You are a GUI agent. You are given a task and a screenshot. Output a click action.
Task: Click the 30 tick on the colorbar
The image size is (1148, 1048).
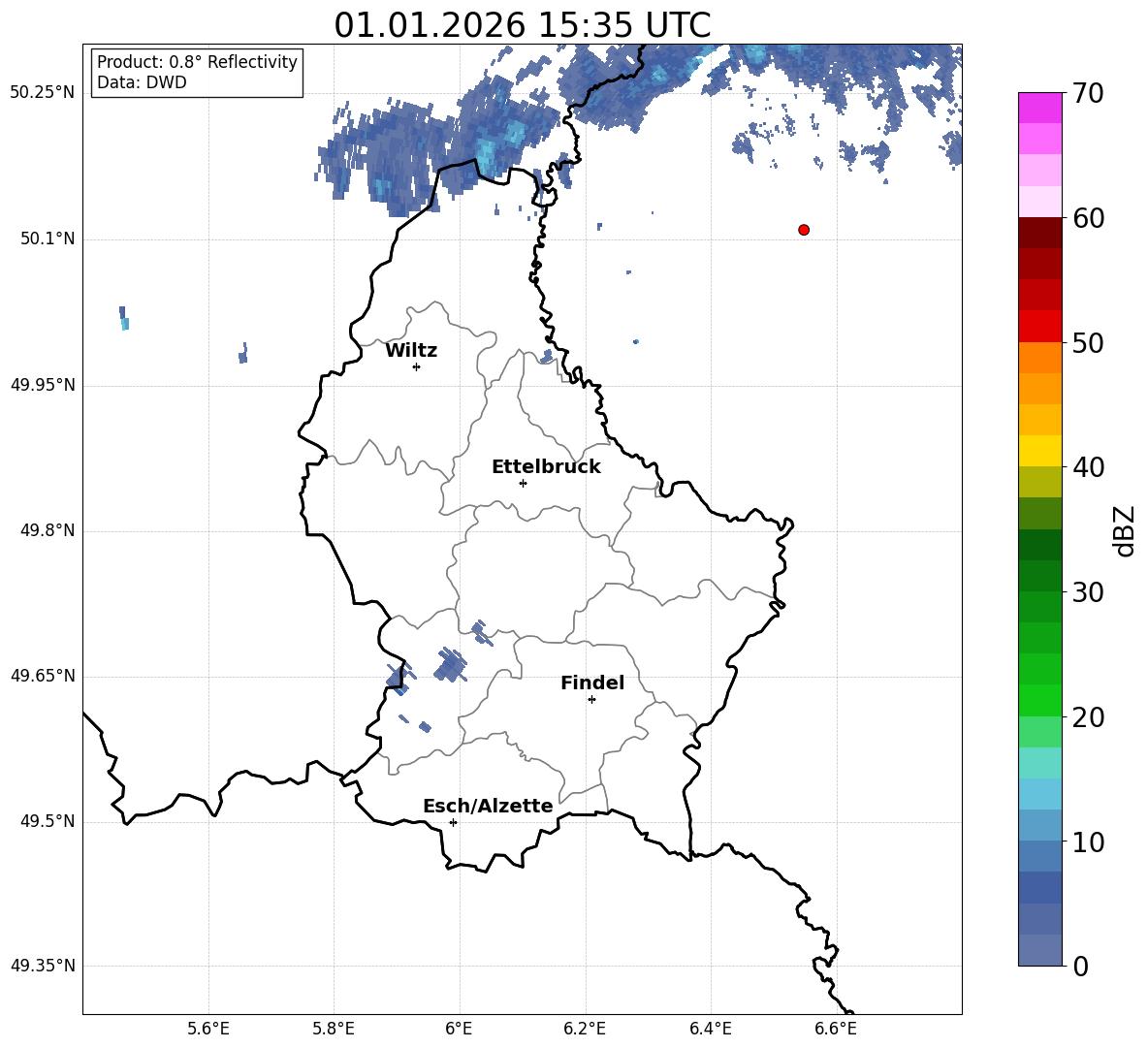click(x=1088, y=592)
